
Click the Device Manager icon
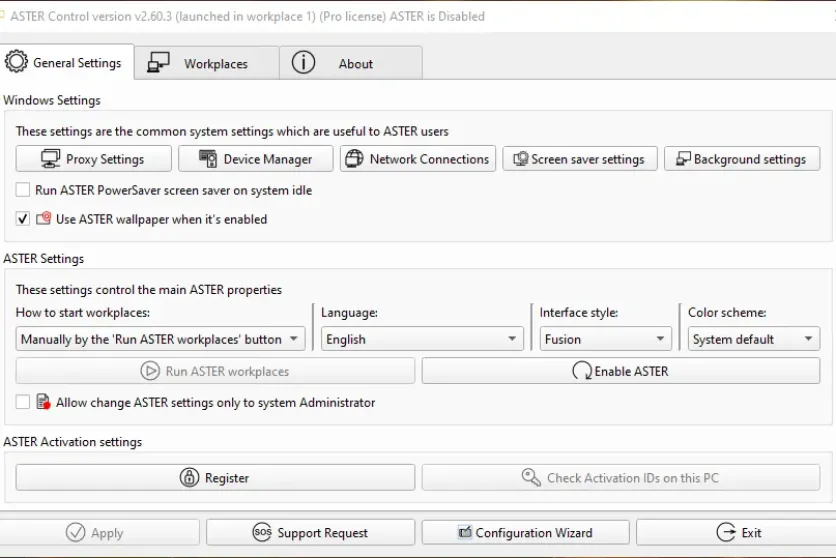pyautogui.click(x=209, y=159)
